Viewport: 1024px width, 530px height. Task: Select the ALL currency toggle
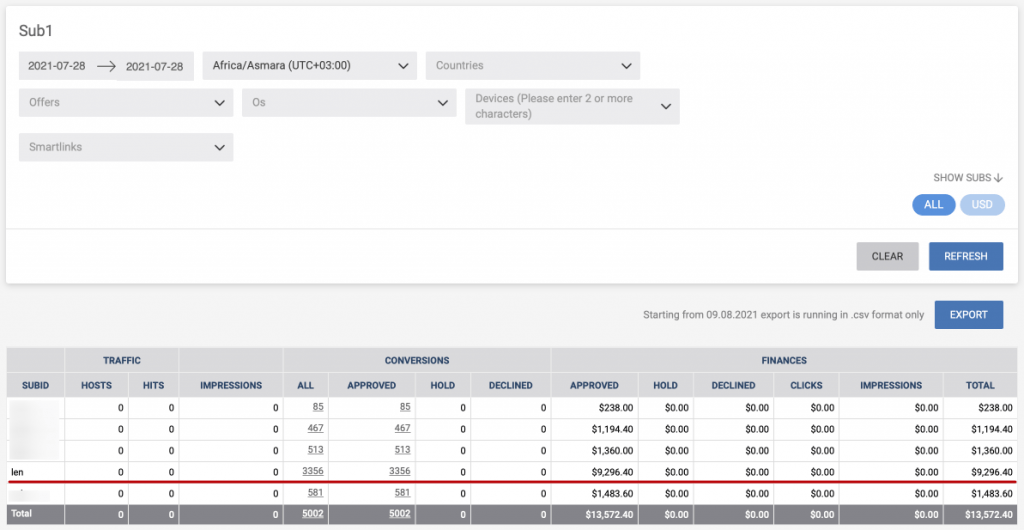(933, 205)
